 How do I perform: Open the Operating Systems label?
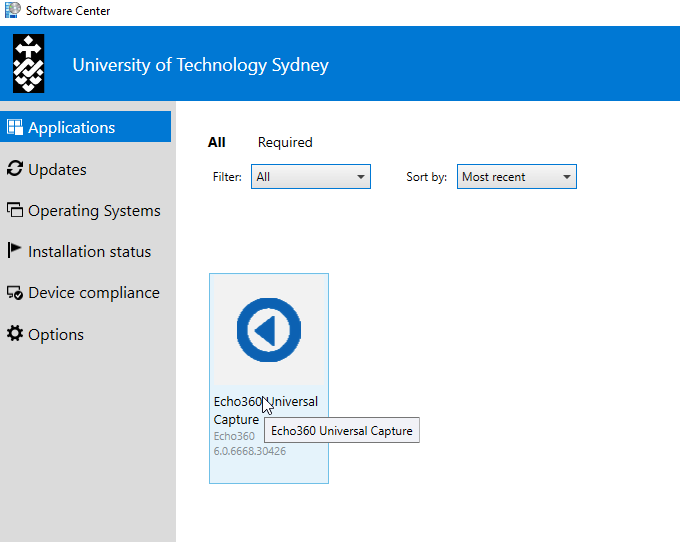pyautogui.click(x=94, y=211)
